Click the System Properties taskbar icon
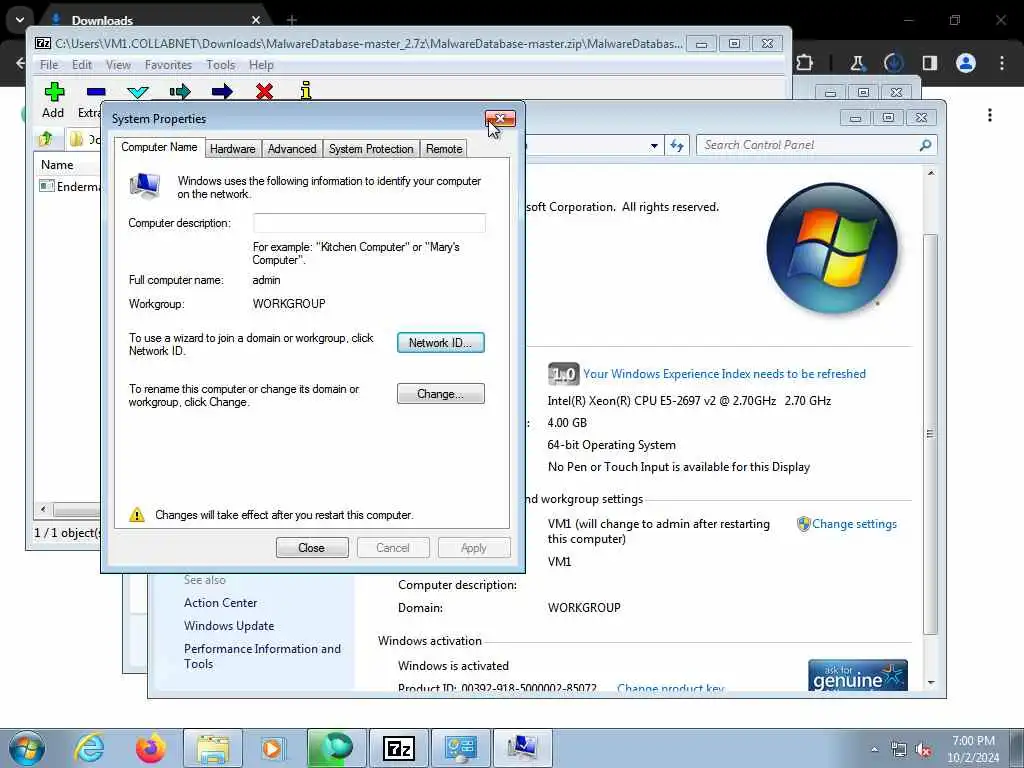Image resolution: width=1024 pixels, height=768 pixels. [522, 748]
